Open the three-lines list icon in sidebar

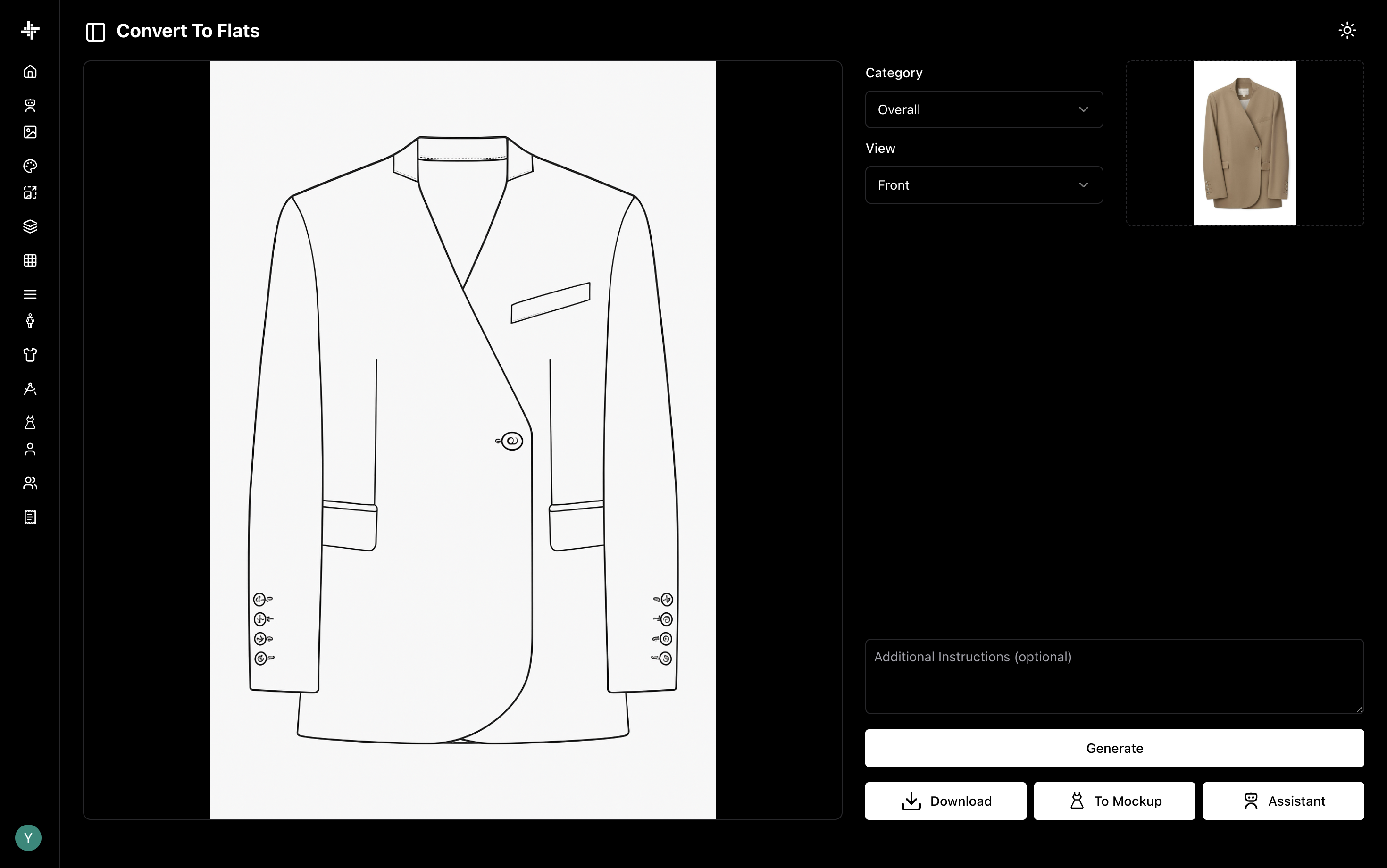pyautogui.click(x=30, y=294)
